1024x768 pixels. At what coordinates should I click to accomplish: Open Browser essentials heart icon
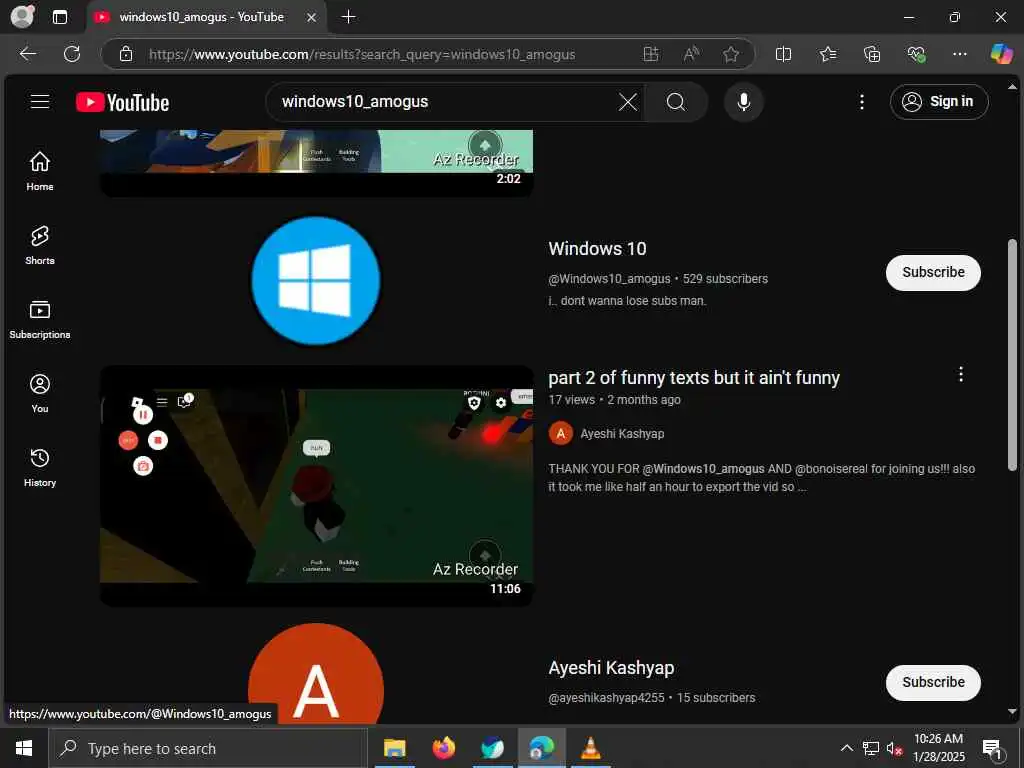tap(916, 54)
